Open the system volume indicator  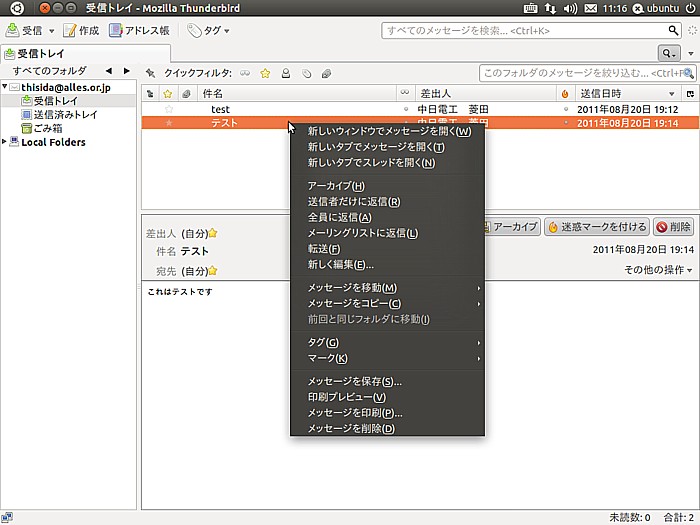570,8
